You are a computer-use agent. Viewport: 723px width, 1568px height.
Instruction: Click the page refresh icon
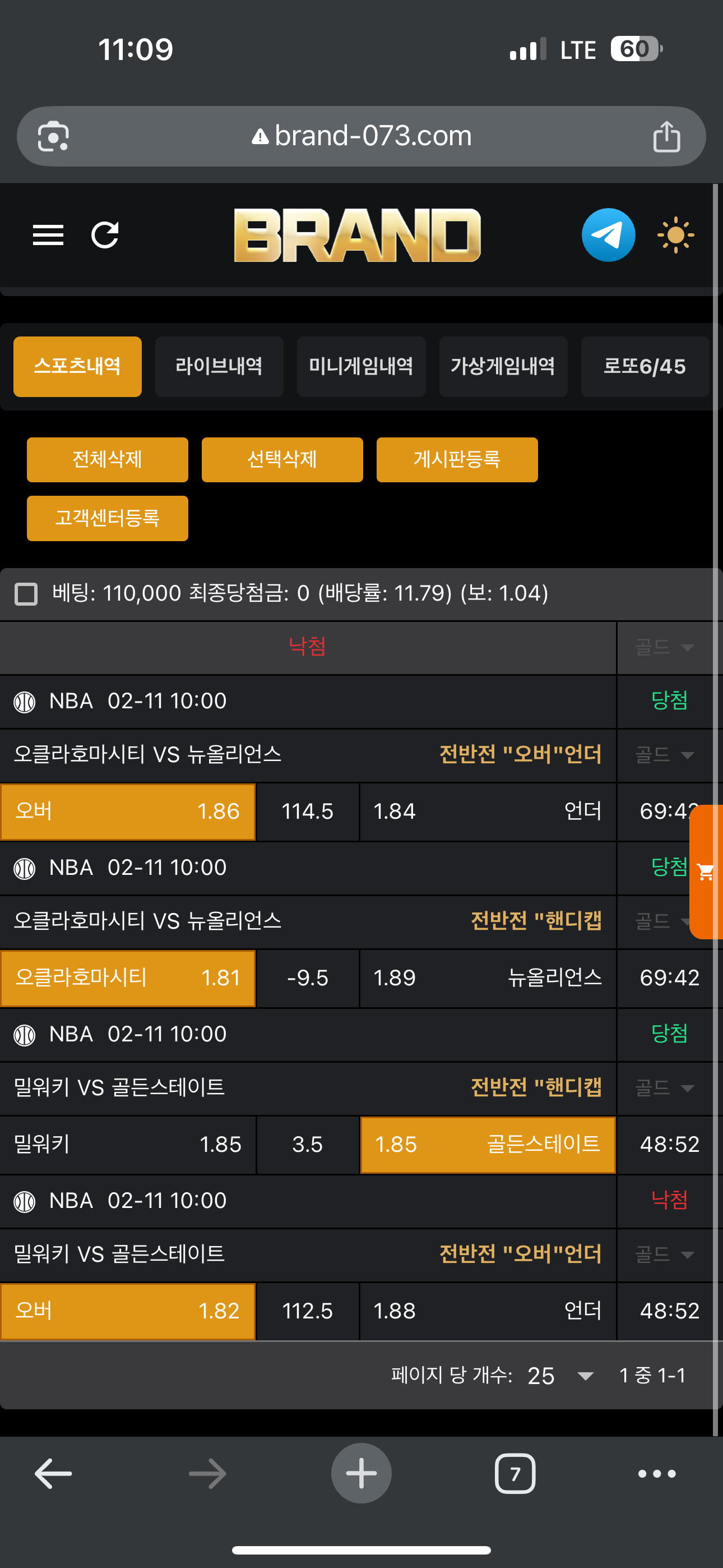[x=105, y=235]
